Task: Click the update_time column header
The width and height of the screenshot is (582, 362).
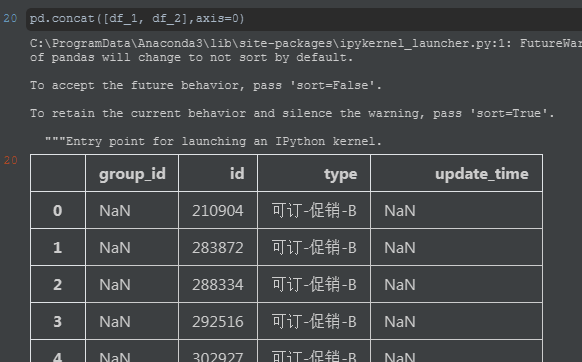Action: point(481,174)
